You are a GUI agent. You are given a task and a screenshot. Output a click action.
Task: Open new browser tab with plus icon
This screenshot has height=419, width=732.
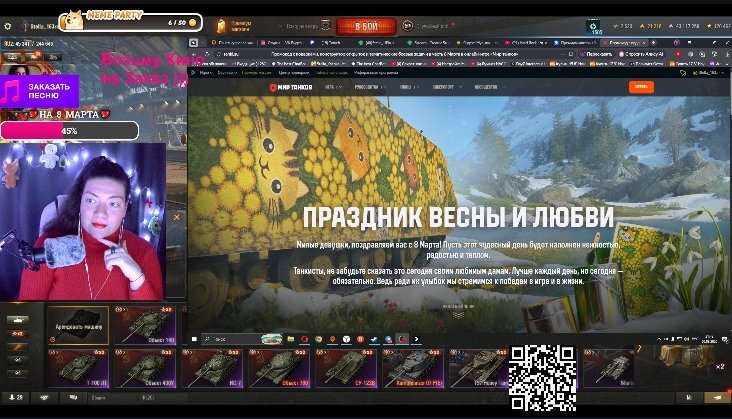654,43
